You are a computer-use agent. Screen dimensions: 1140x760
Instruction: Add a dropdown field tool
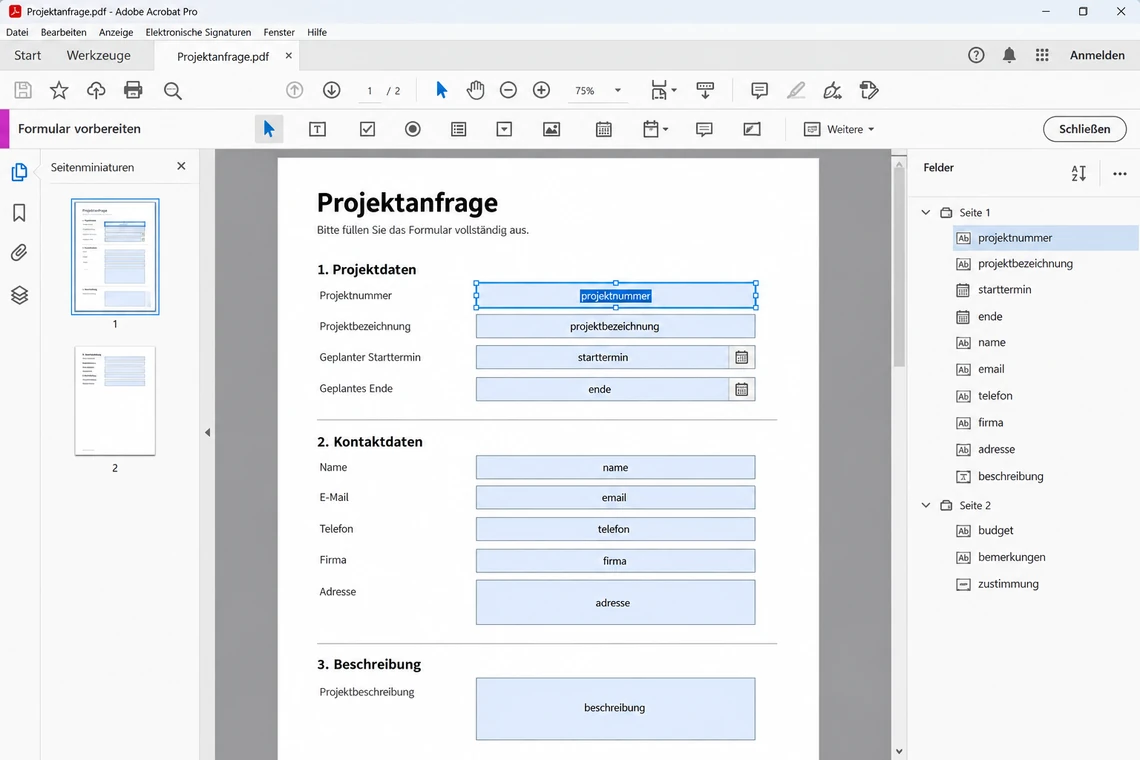coord(504,129)
